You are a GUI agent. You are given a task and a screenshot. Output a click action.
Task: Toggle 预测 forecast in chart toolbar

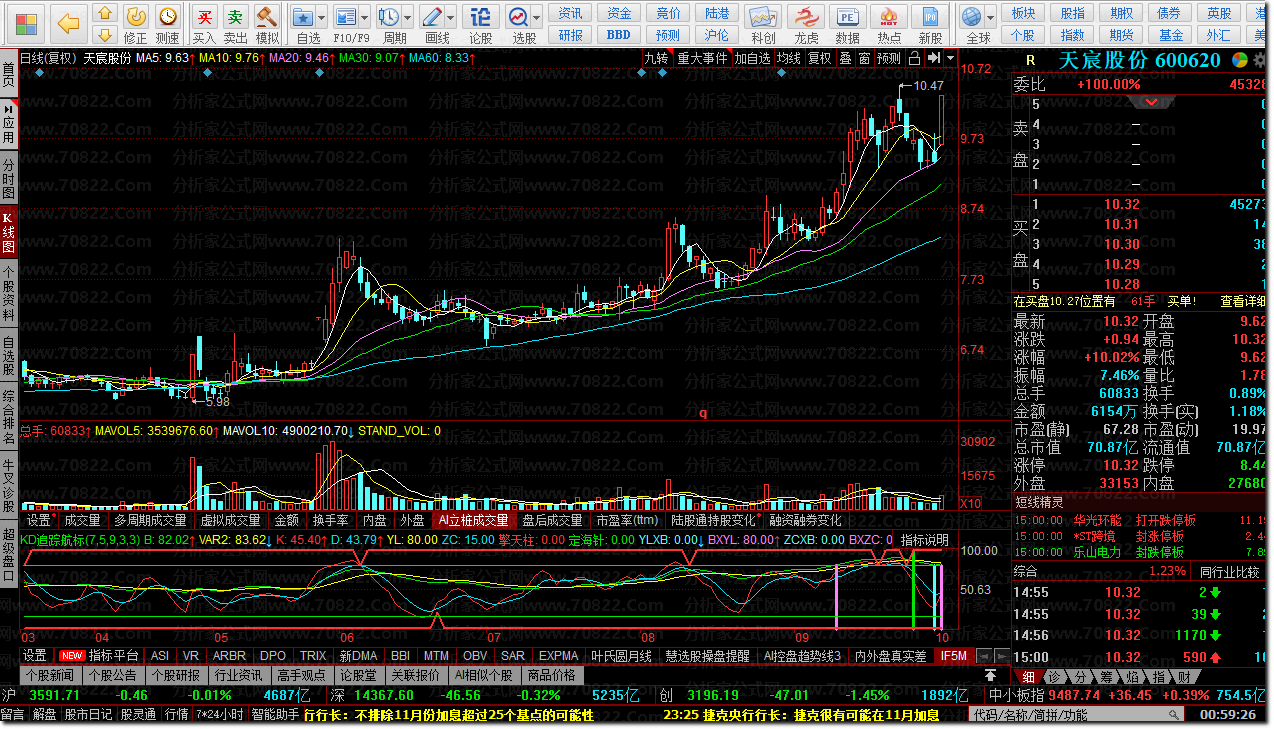pyautogui.click(x=889, y=58)
